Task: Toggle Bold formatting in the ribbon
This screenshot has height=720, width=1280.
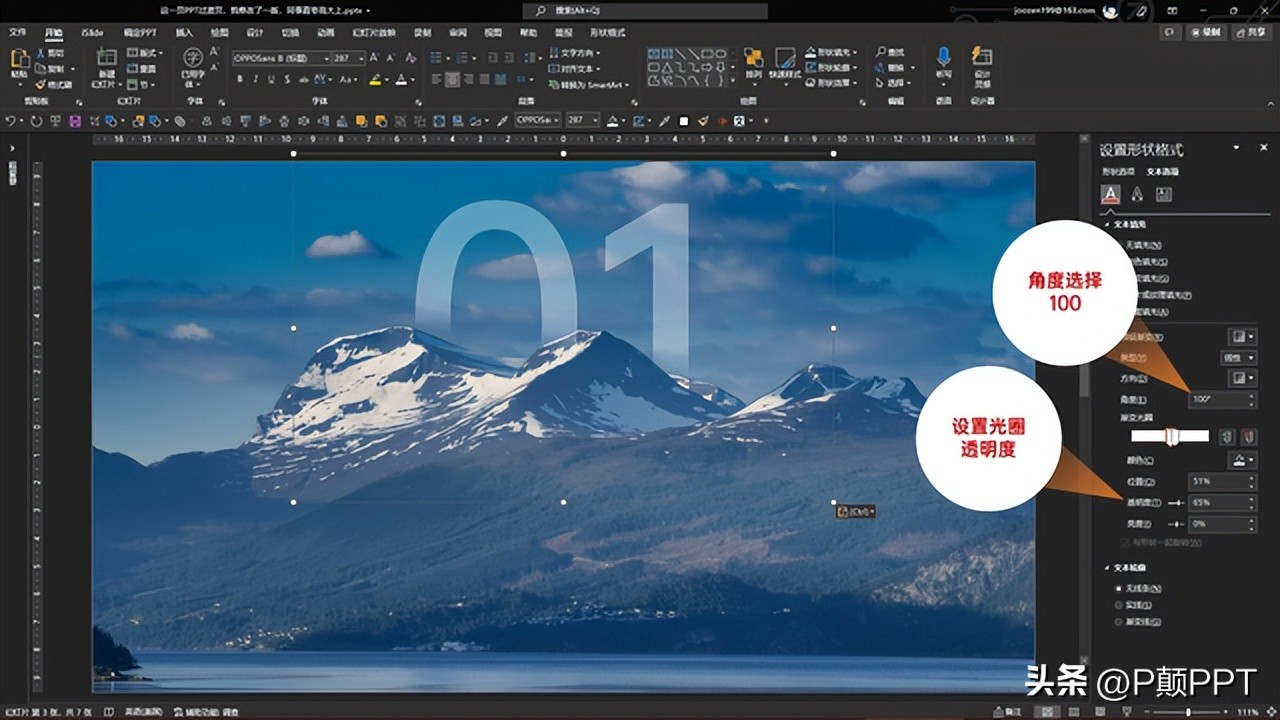Action: coord(240,79)
